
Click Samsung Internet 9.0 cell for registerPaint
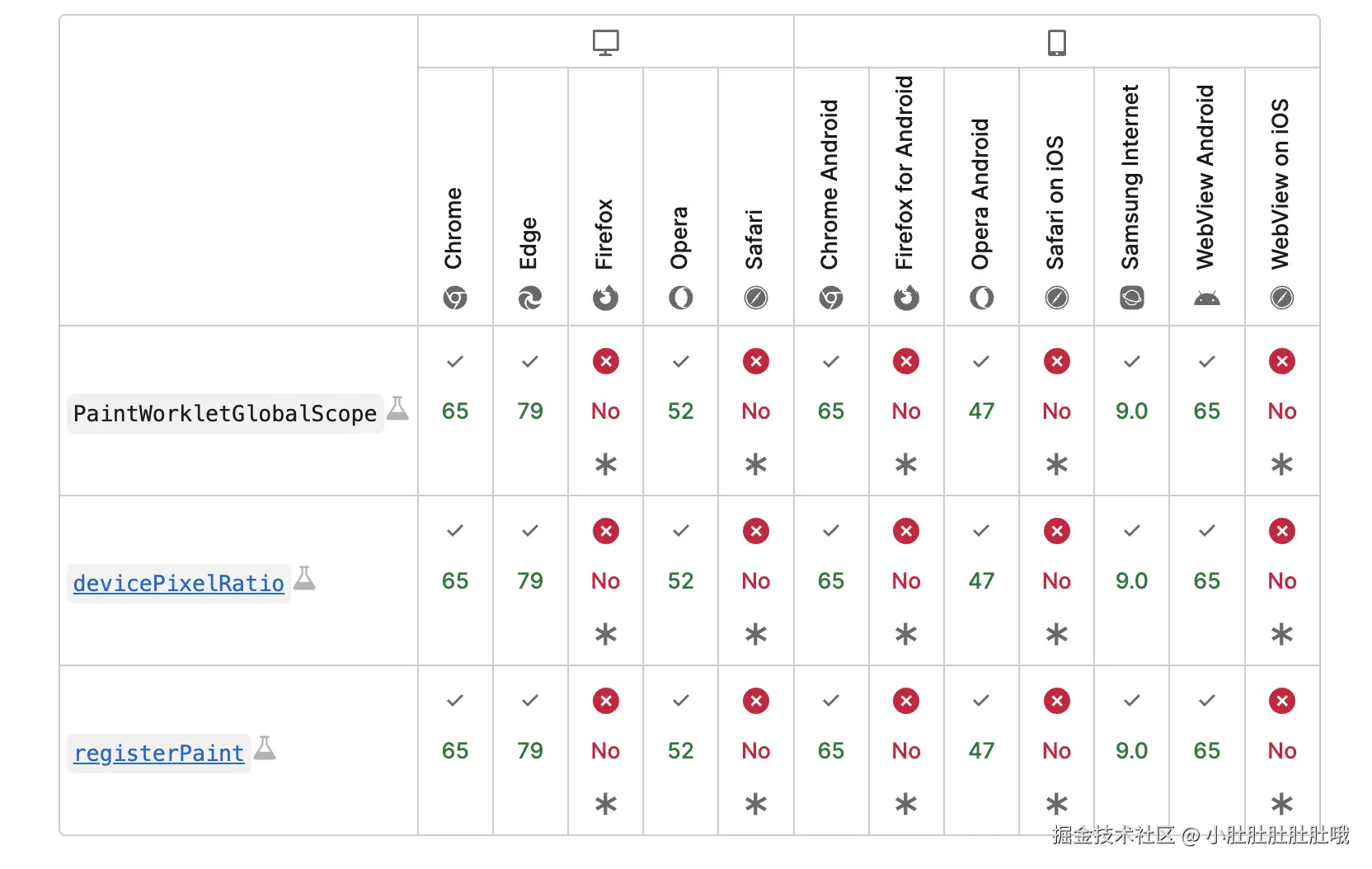pyautogui.click(x=1132, y=750)
